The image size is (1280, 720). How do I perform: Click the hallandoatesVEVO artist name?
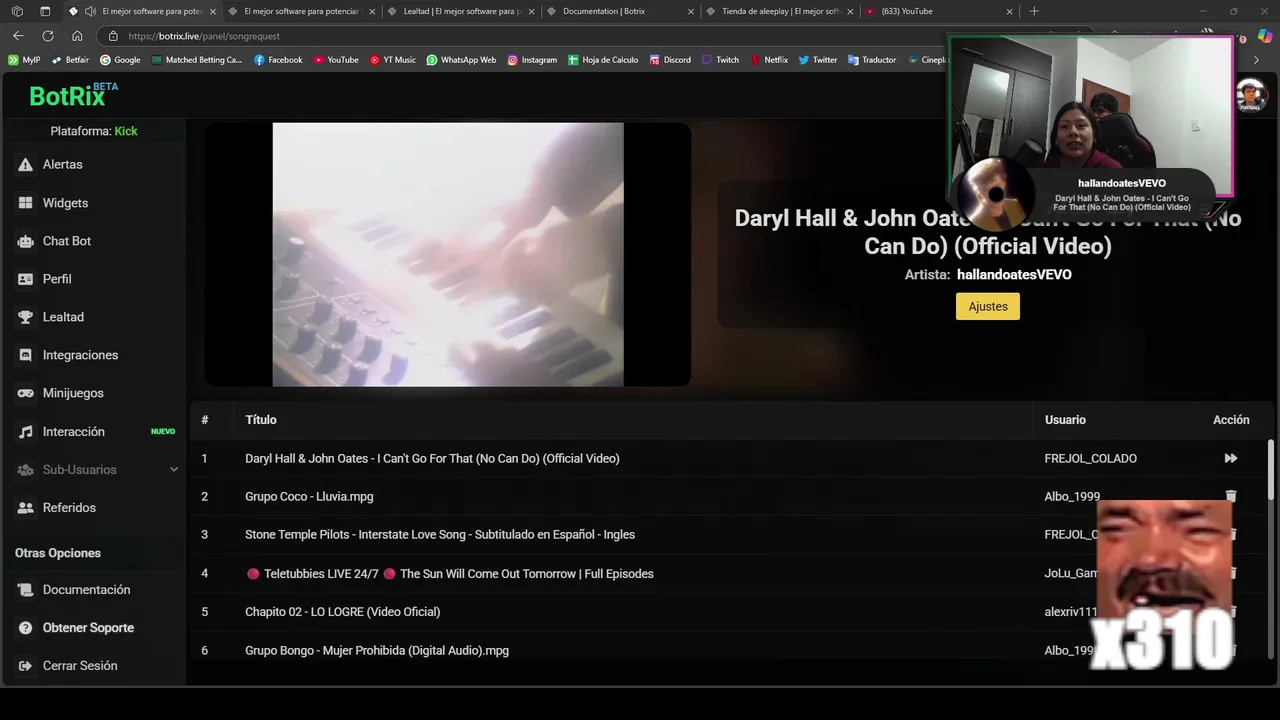tap(1014, 274)
